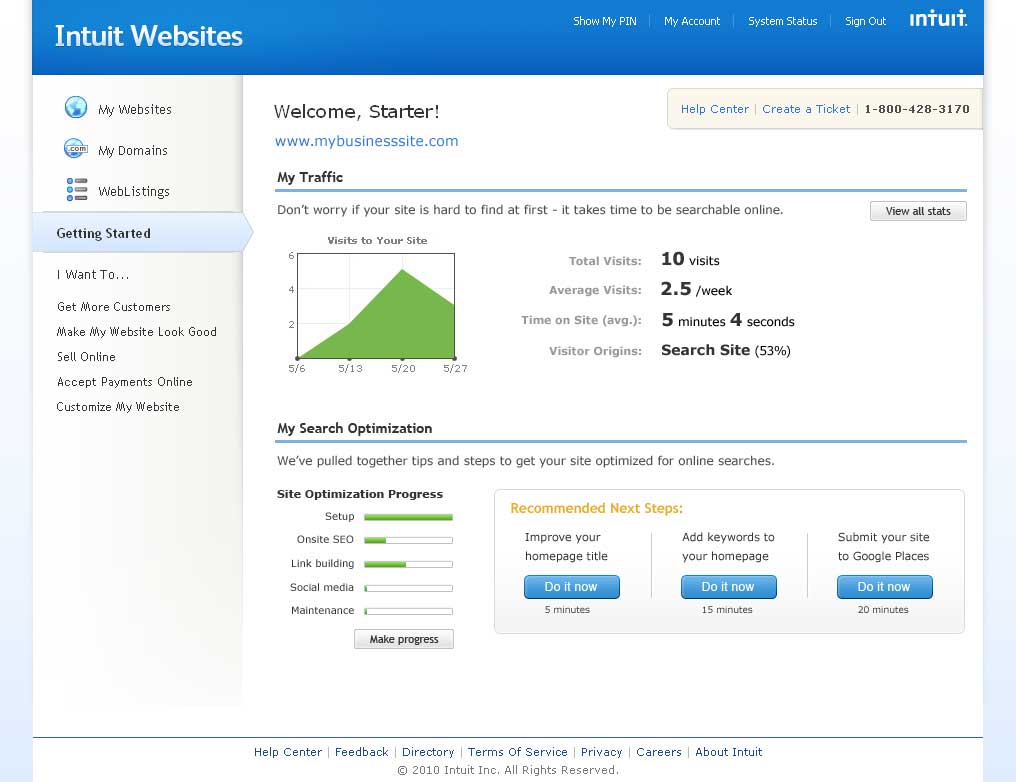Choose Make My Website Look Good
The height and width of the screenshot is (782, 1016).
(137, 332)
